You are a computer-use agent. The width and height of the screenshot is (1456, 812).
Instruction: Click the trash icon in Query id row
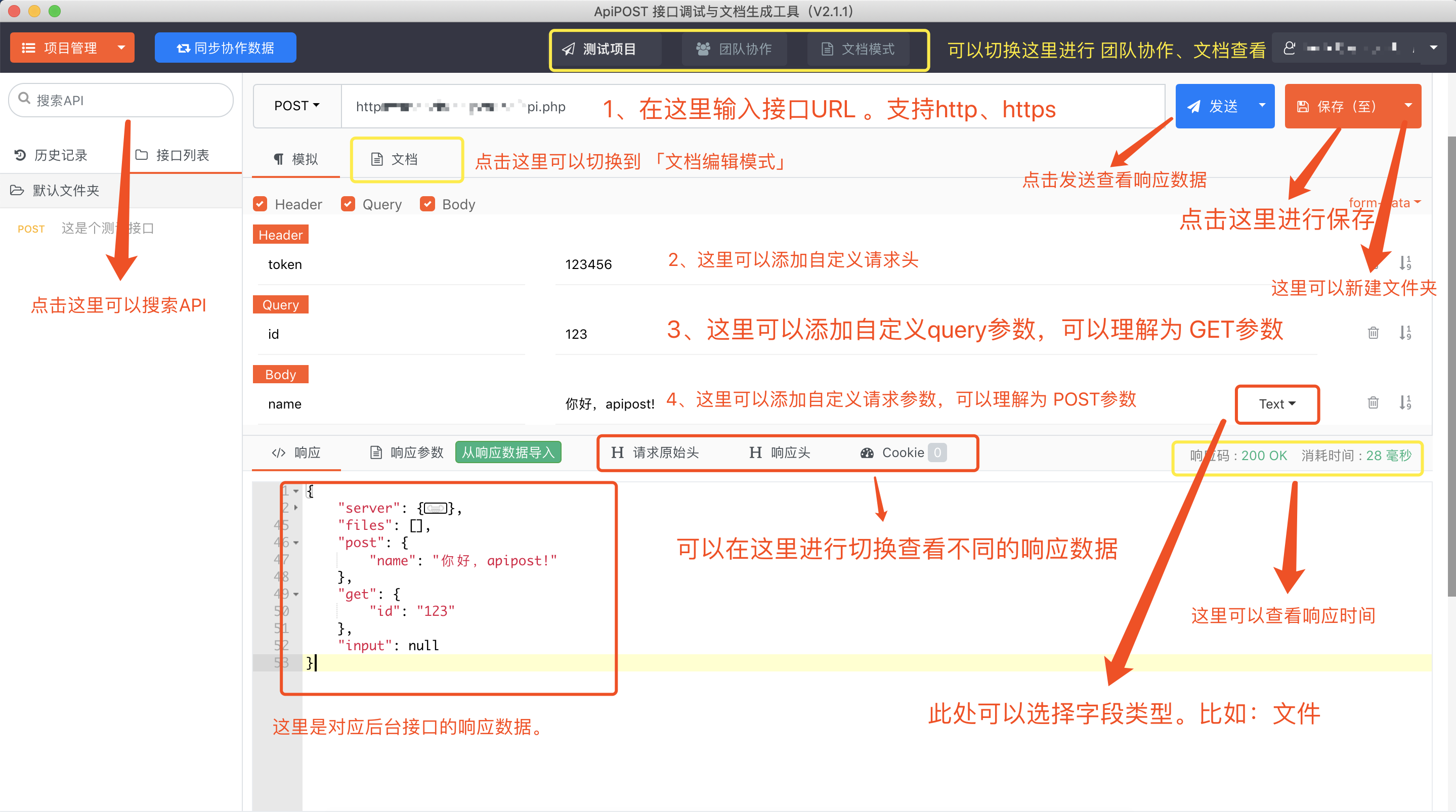1373,333
